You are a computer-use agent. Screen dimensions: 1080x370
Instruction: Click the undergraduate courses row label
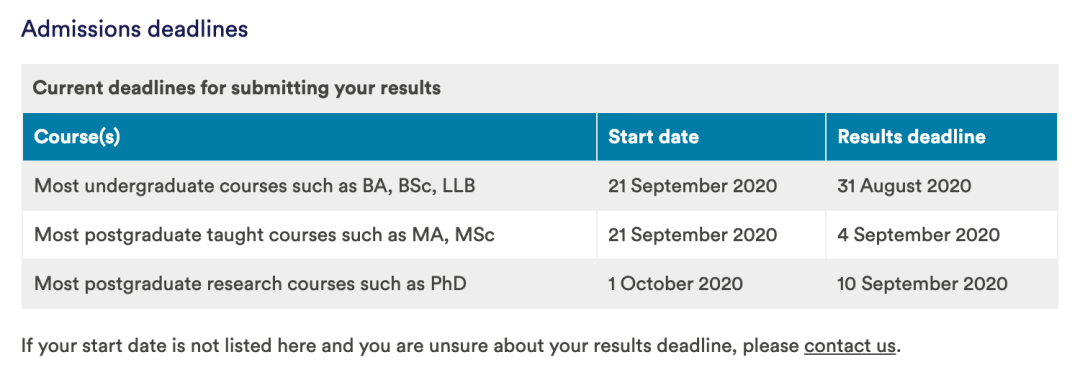pos(255,185)
